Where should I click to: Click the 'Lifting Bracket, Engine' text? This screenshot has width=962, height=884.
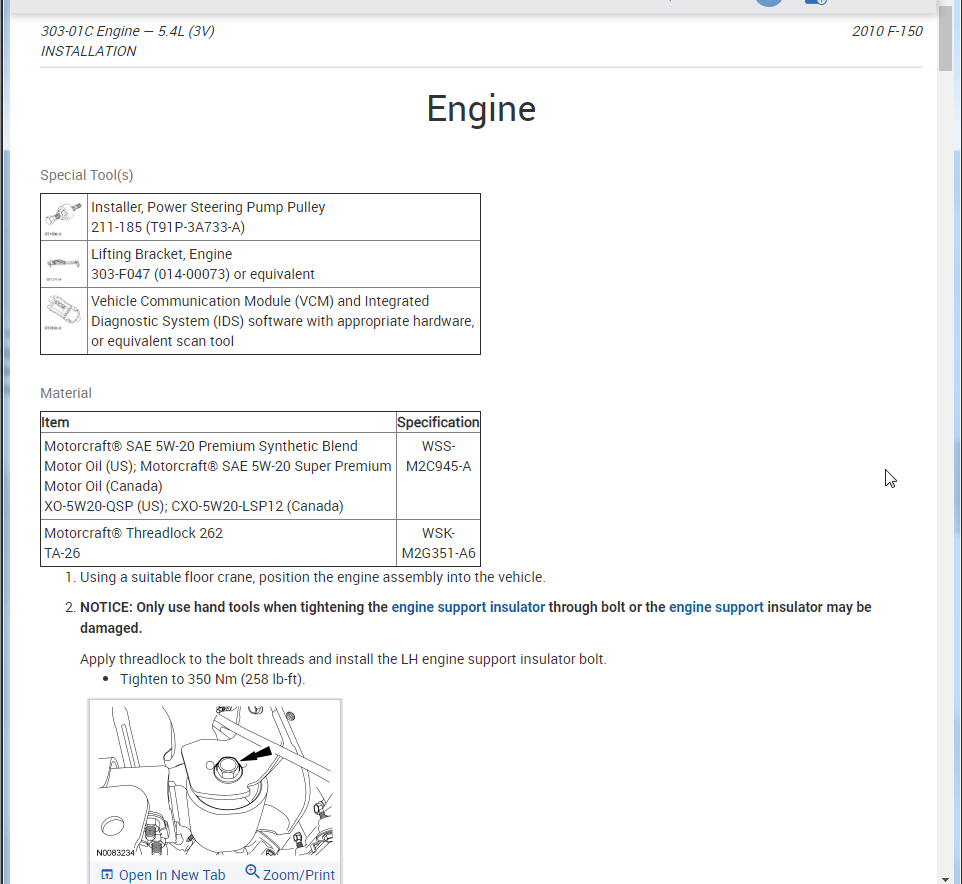click(x=161, y=254)
